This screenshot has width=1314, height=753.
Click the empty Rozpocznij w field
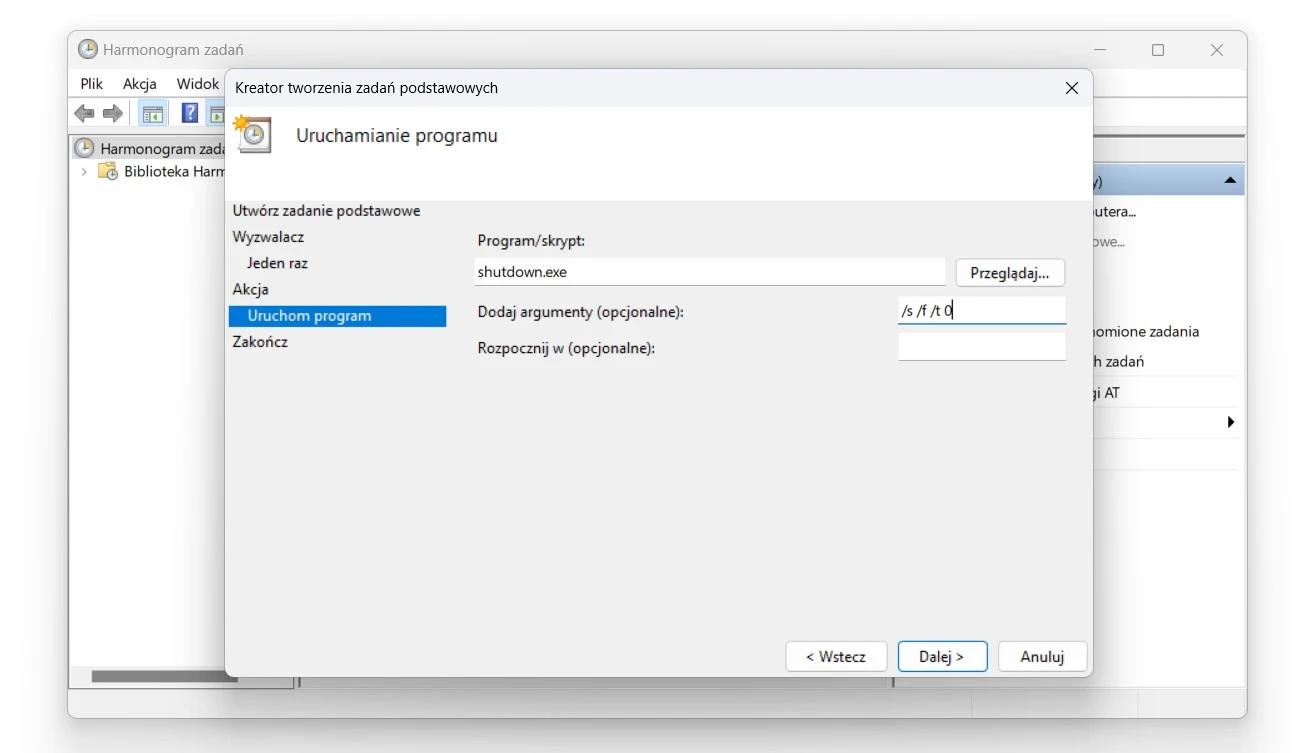tap(982, 347)
